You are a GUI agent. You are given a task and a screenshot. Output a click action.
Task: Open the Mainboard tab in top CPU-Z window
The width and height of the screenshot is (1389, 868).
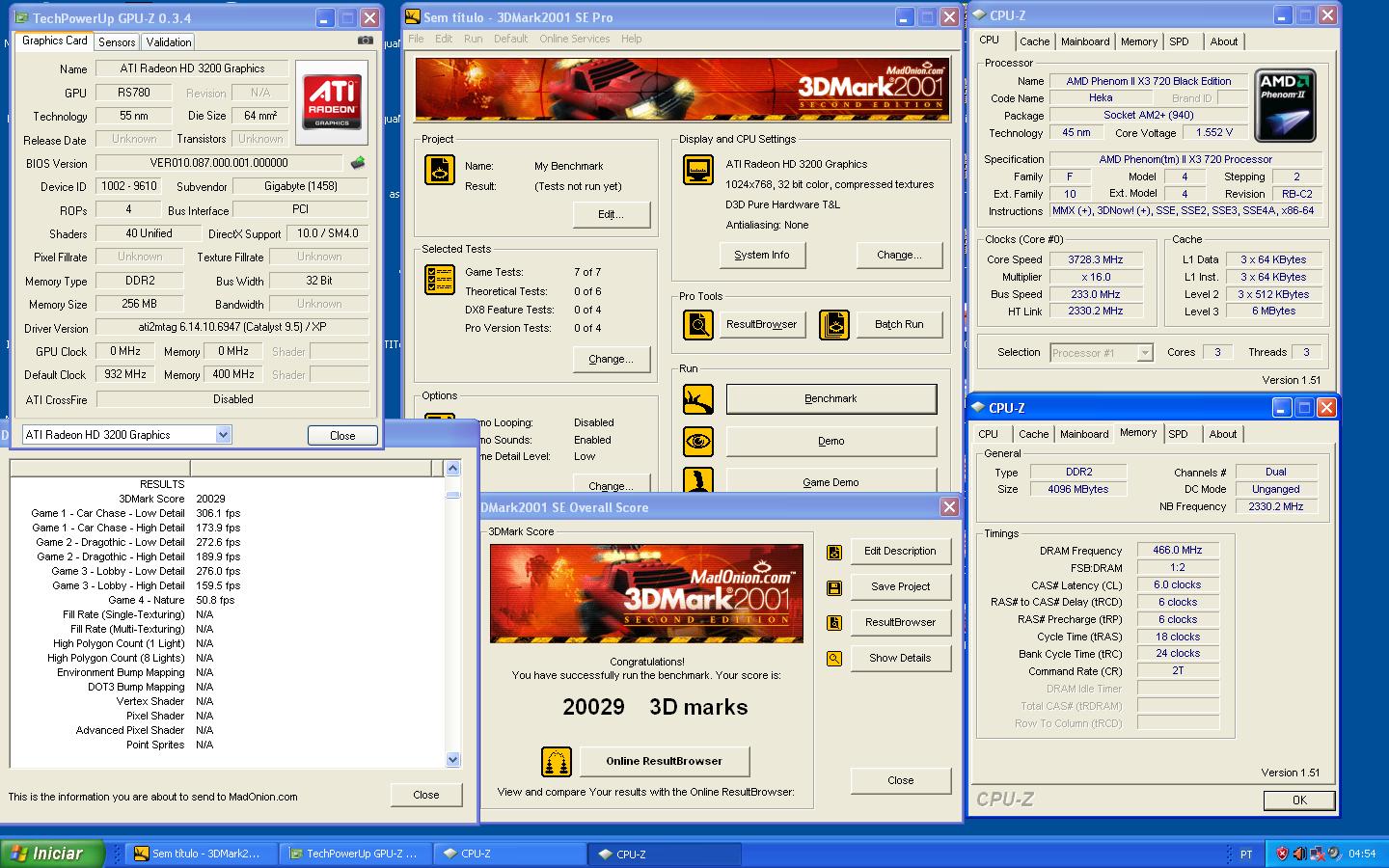point(1085,41)
